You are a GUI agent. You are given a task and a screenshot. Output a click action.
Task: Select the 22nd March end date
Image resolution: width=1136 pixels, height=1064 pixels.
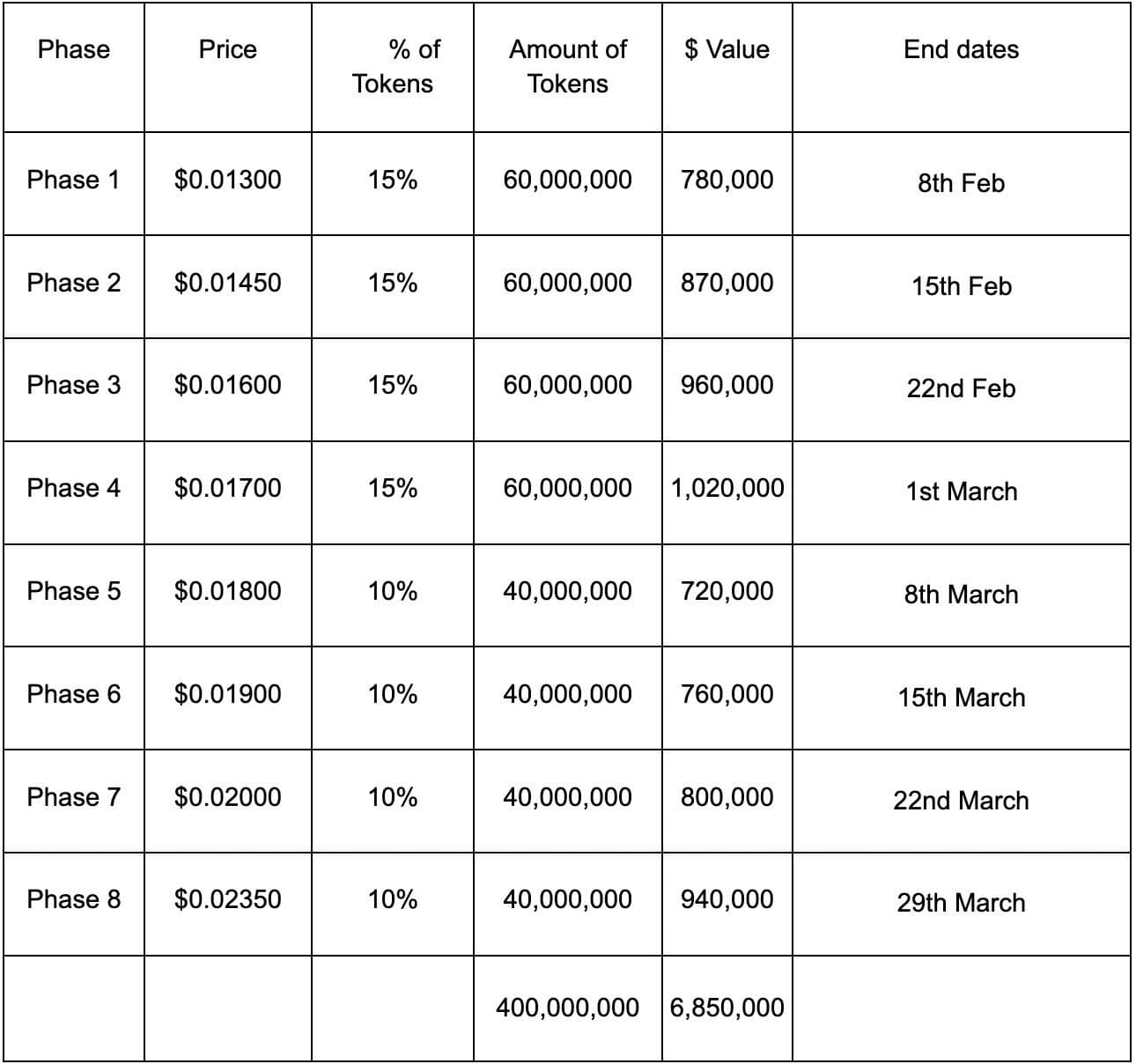click(961, 801)
